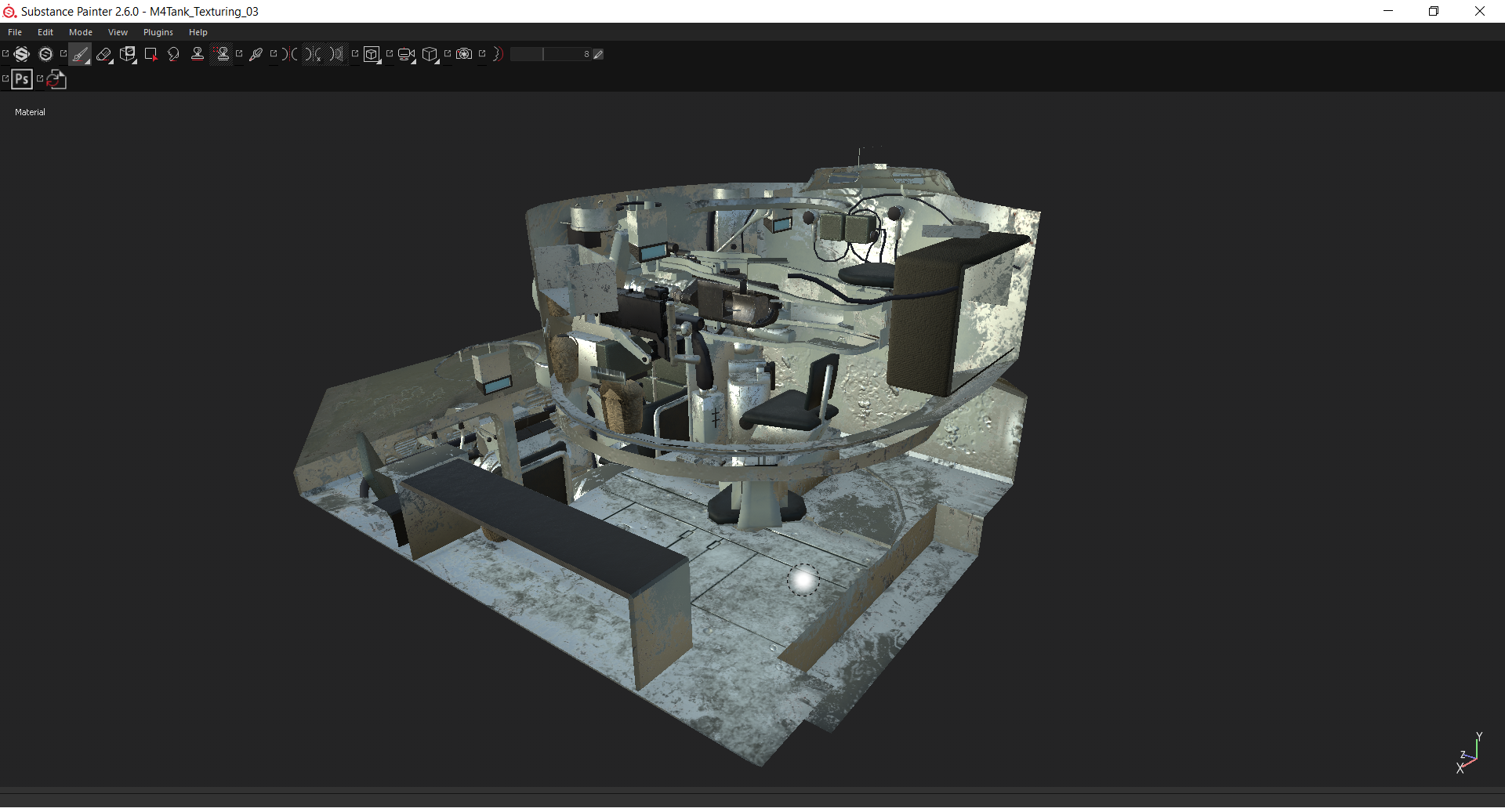The height and width of the screenshot is (812, 1505).
Task: Click the undock handle before the 3D view box
Action: pos(355,53)
